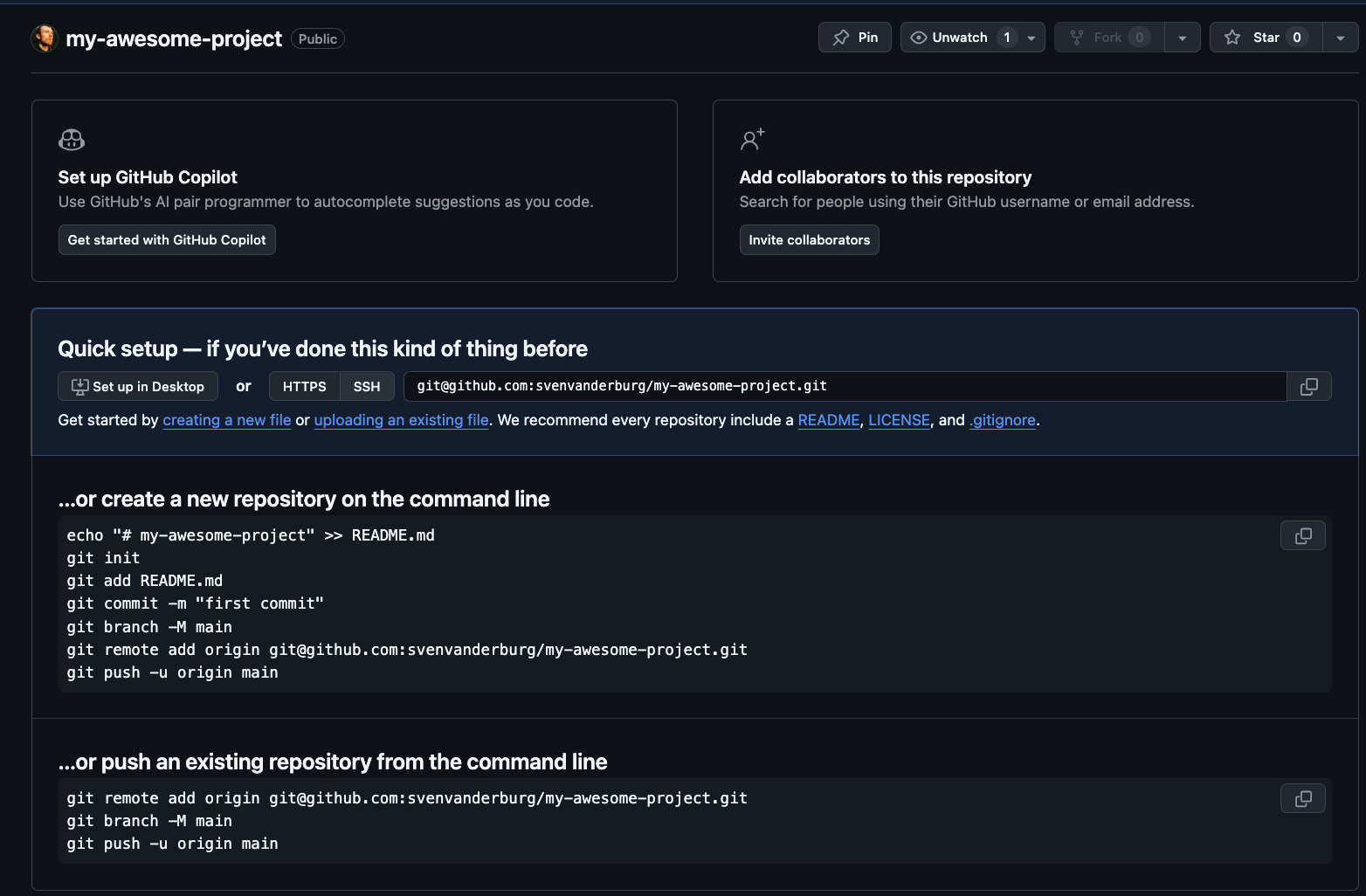Image resolution: width=1366 pixels, height=896 pixels.
Task: Click the .gitignore link
Action: click(x=1003, y=420)
